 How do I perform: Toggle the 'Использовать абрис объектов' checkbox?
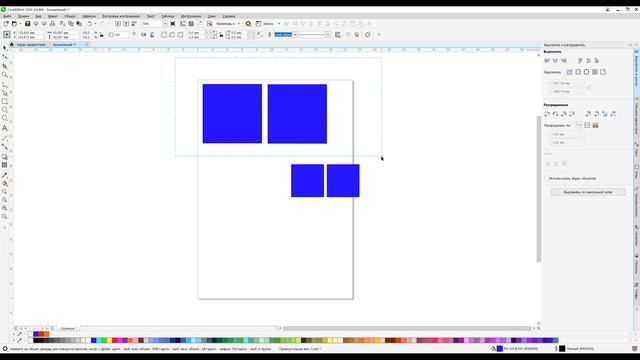coord(547,178)
